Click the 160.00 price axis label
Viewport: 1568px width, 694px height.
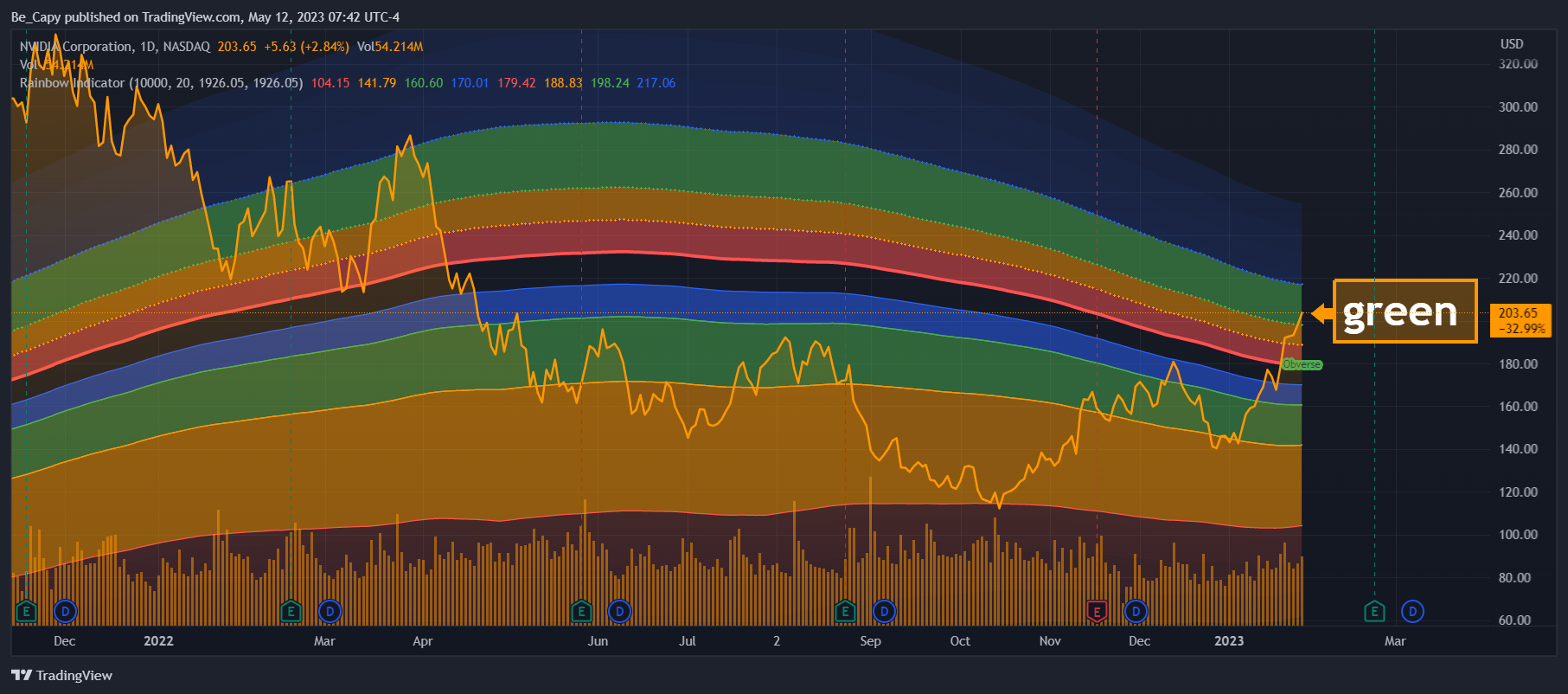1518,407
